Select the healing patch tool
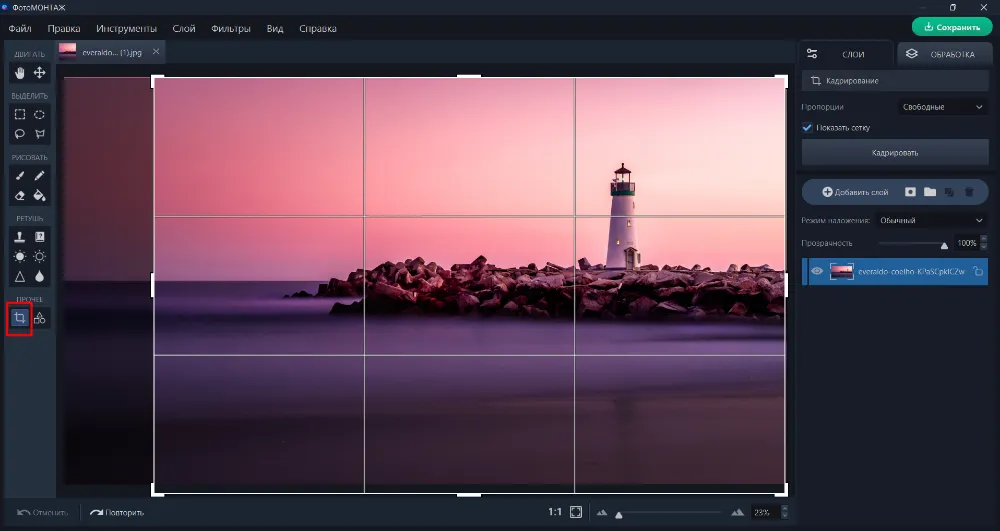Screen dimensions: 1000x531 click(x=40, y=237)
